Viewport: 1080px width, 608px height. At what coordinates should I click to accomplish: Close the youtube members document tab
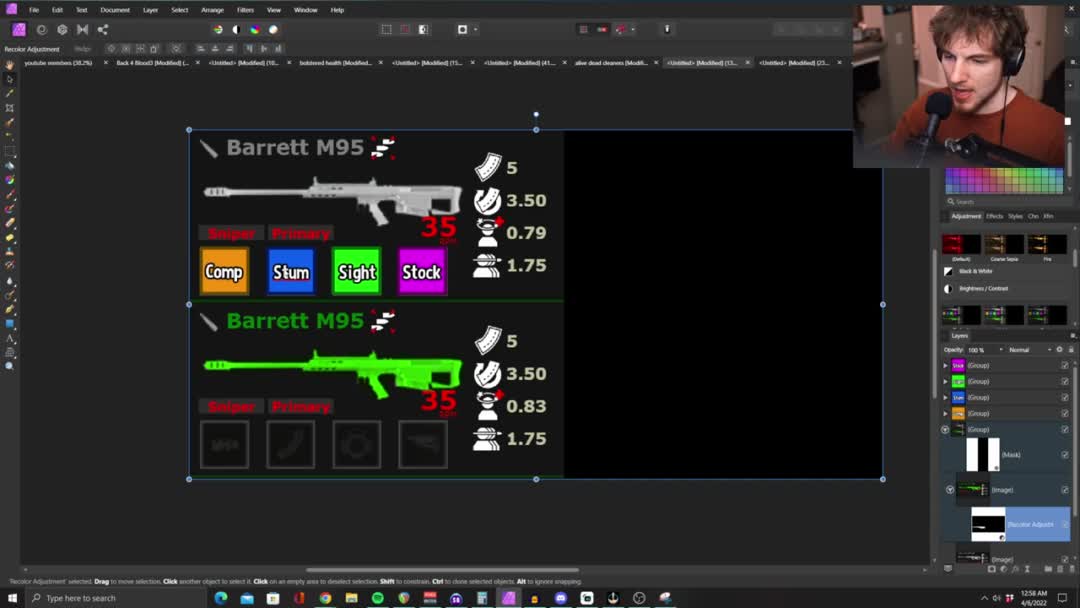pyautogui.click(x=105, y=63)
